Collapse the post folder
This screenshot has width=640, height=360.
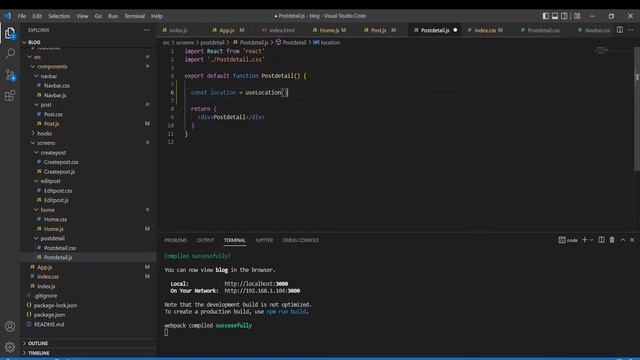pos(88,105)
